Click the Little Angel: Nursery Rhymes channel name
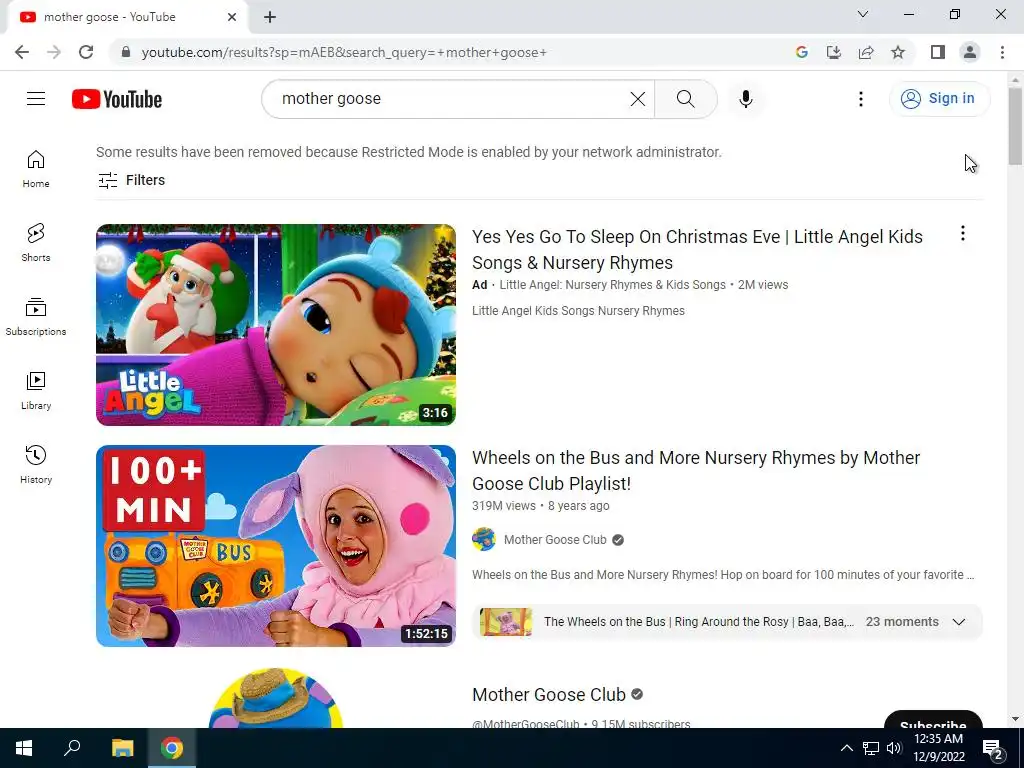Screen dimensions: 1024x768 pyautogui.click(x=613, y=285)
